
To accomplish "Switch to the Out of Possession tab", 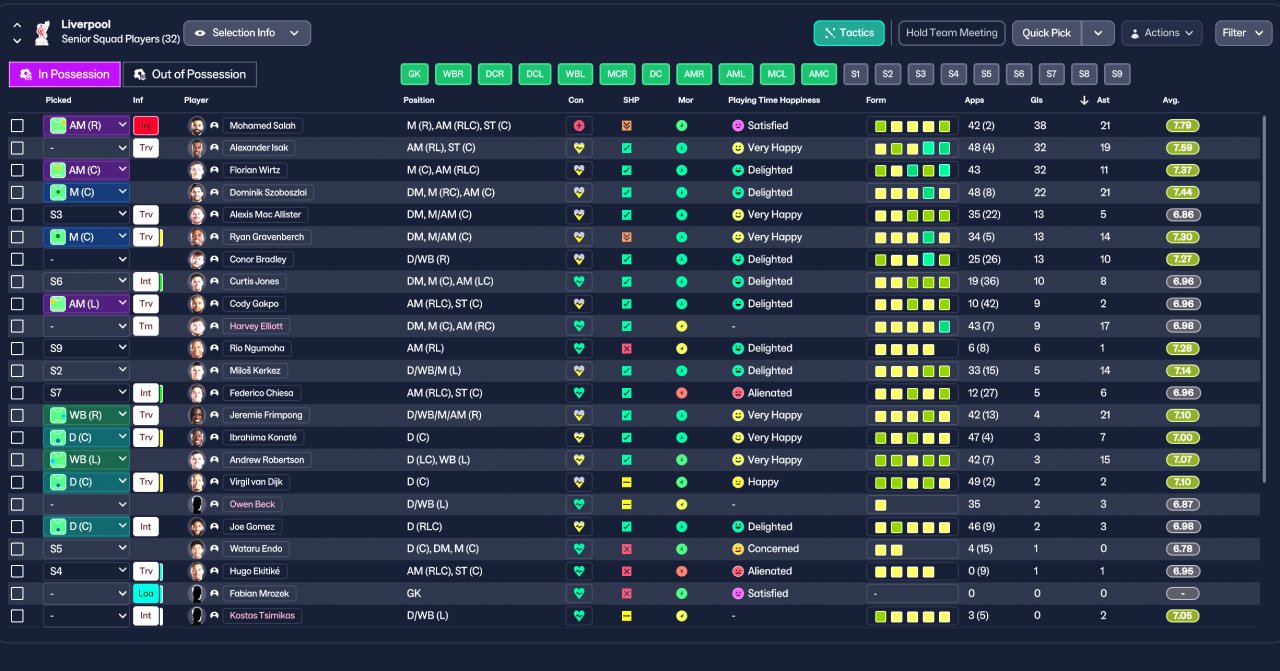I will coord(190,74).
